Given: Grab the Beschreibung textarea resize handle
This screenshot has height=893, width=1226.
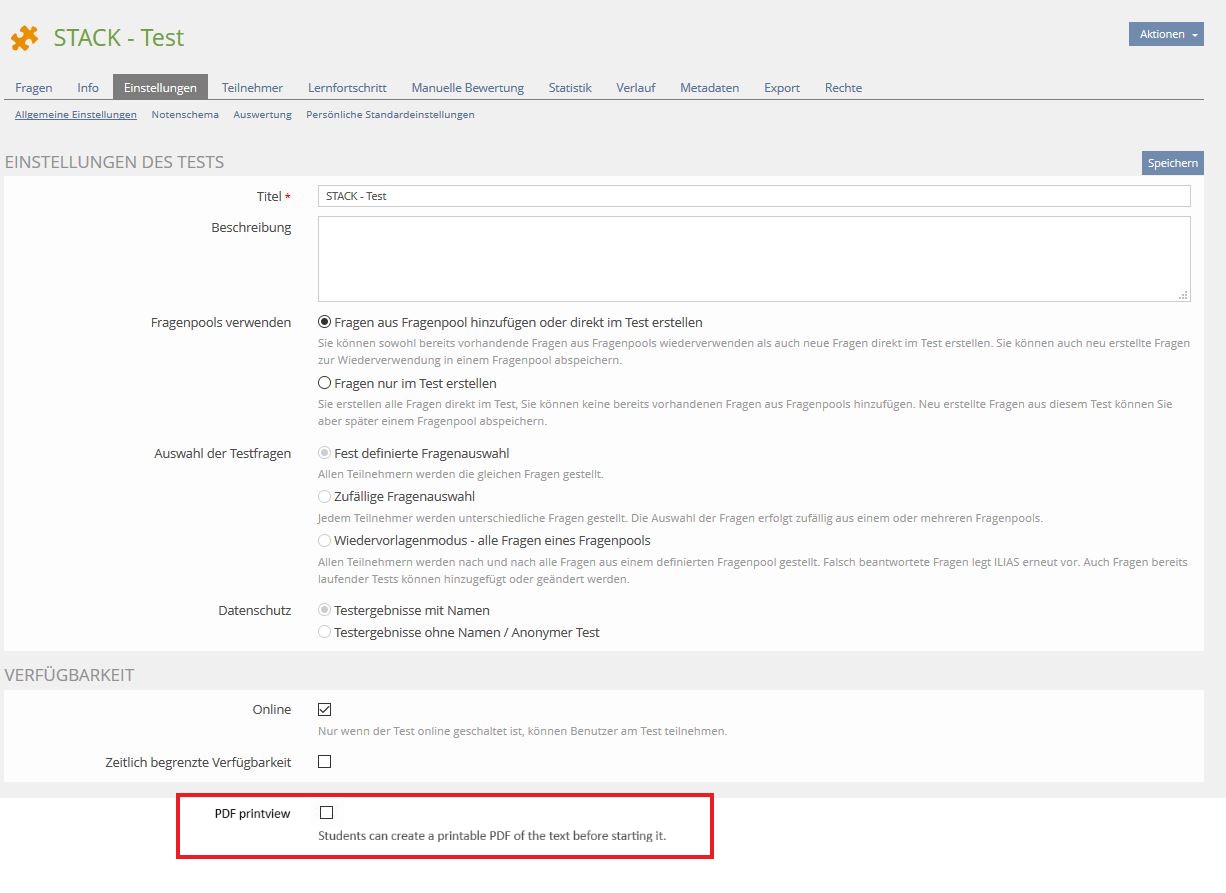Looking at the screenshot, I should (x=1184, y=295).
